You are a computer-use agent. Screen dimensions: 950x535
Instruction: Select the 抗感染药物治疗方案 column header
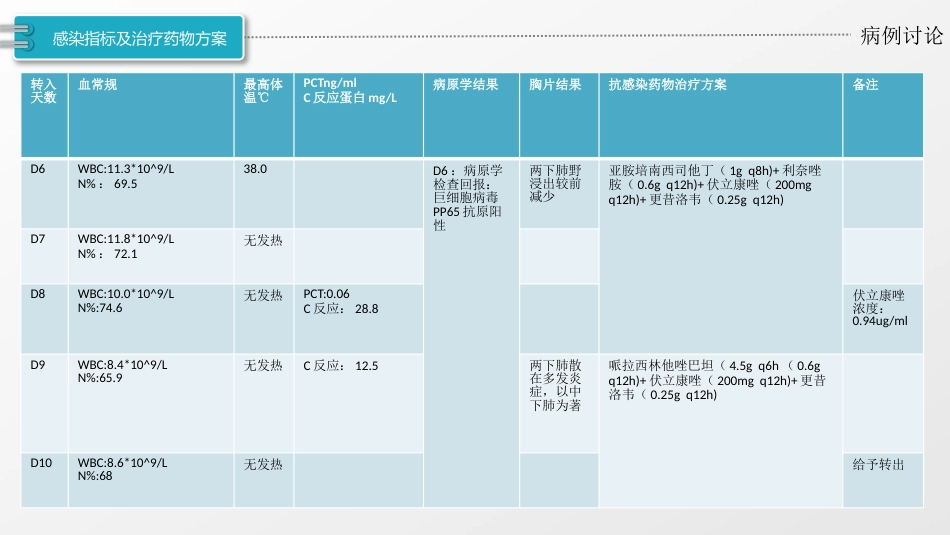pyautogui.click(x=720, y=115)
